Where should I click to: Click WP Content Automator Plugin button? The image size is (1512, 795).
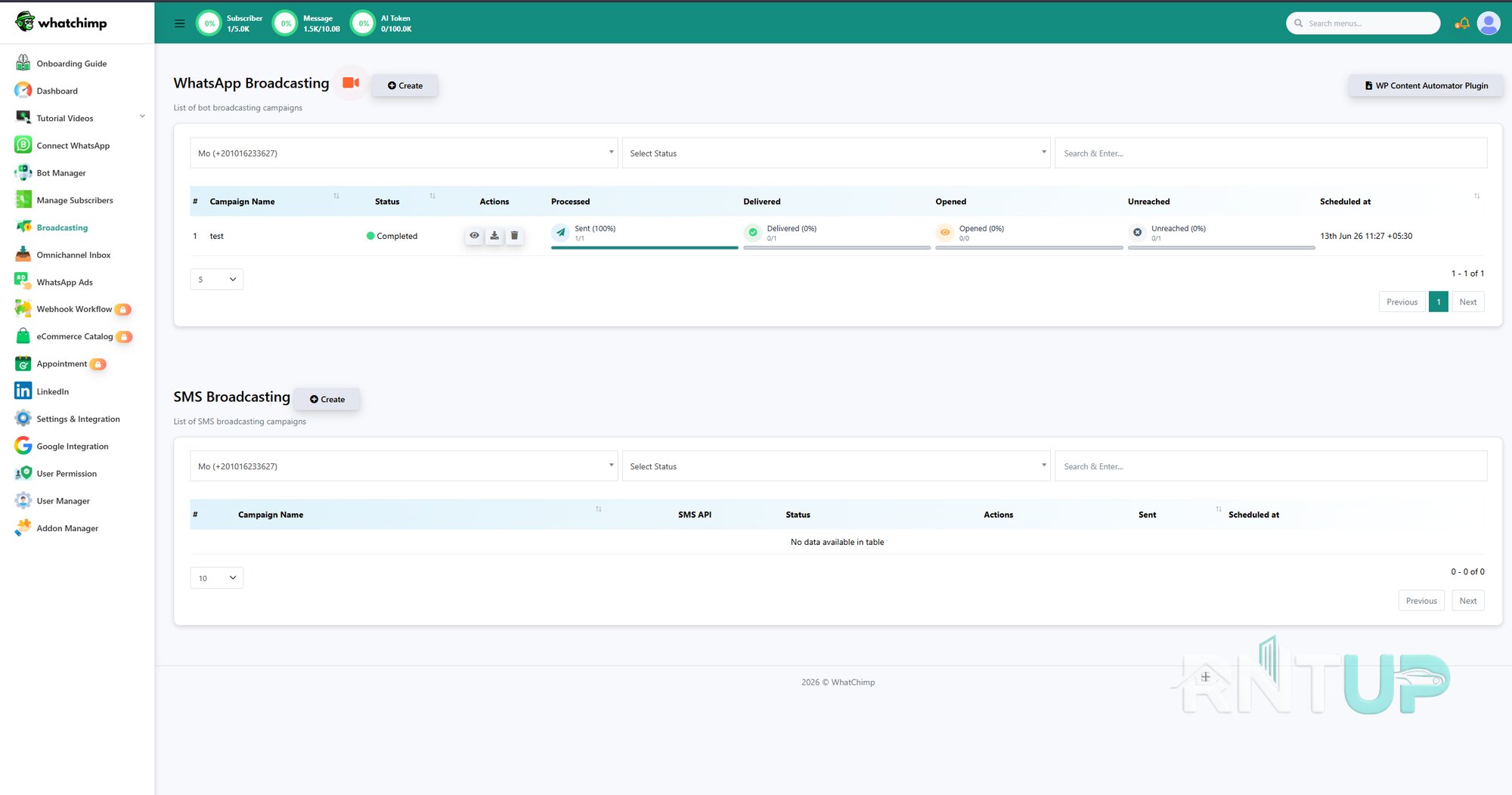point(1426,86)
